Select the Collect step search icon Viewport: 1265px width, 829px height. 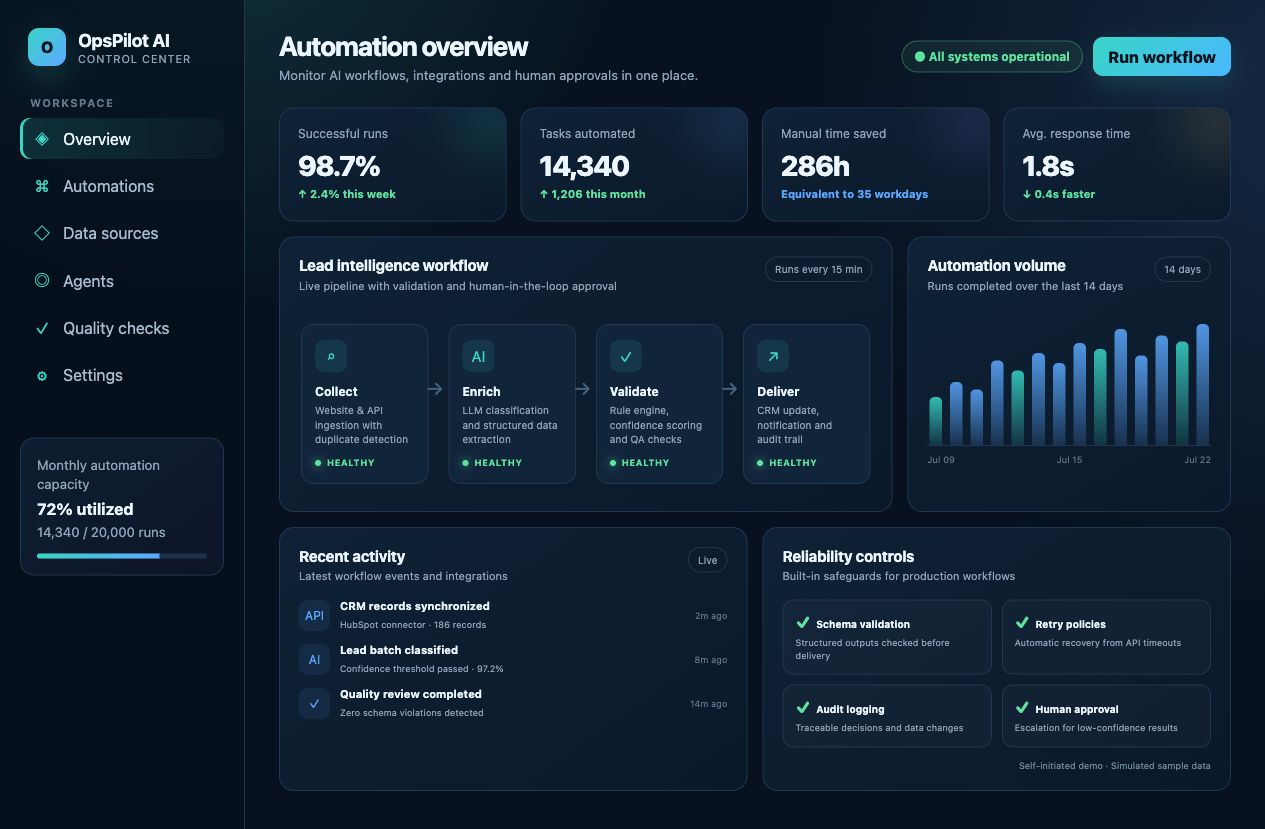(331, 356)
